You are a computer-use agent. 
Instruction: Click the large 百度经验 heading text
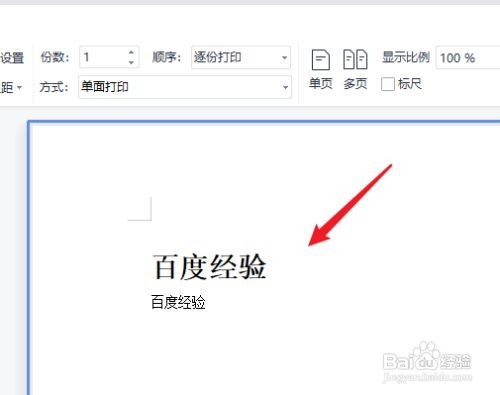pos(209,267)
